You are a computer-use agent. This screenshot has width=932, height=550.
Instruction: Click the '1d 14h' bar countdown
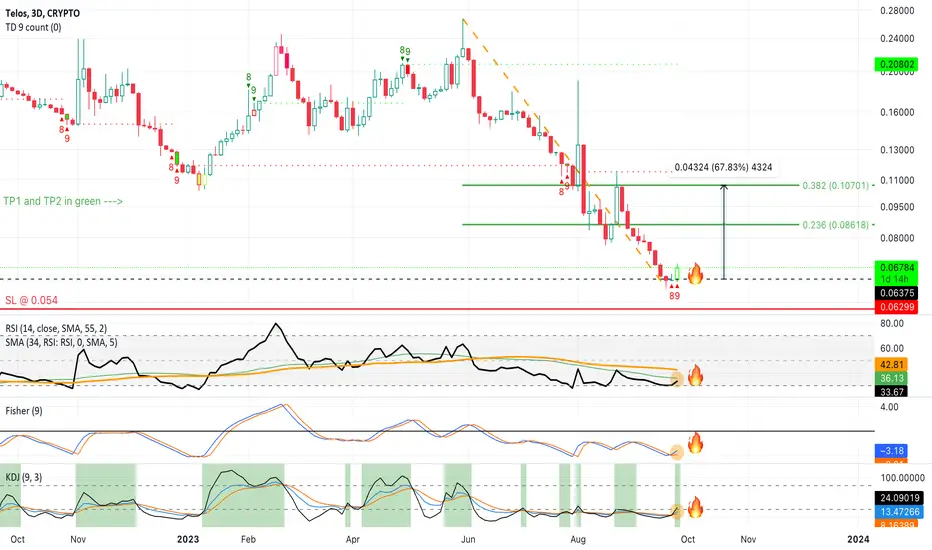[896, 279]
